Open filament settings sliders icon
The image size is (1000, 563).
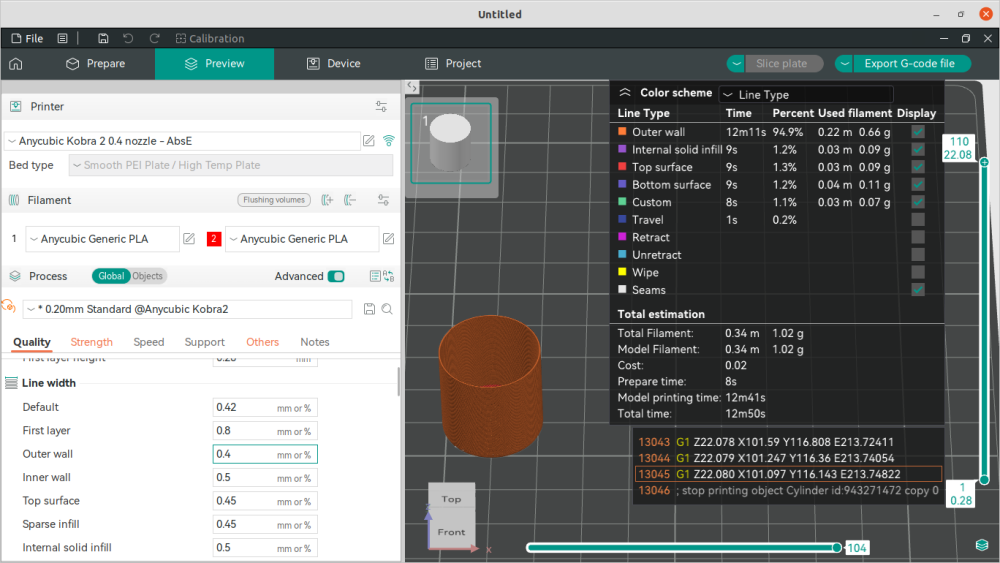(x=383, y=200)
